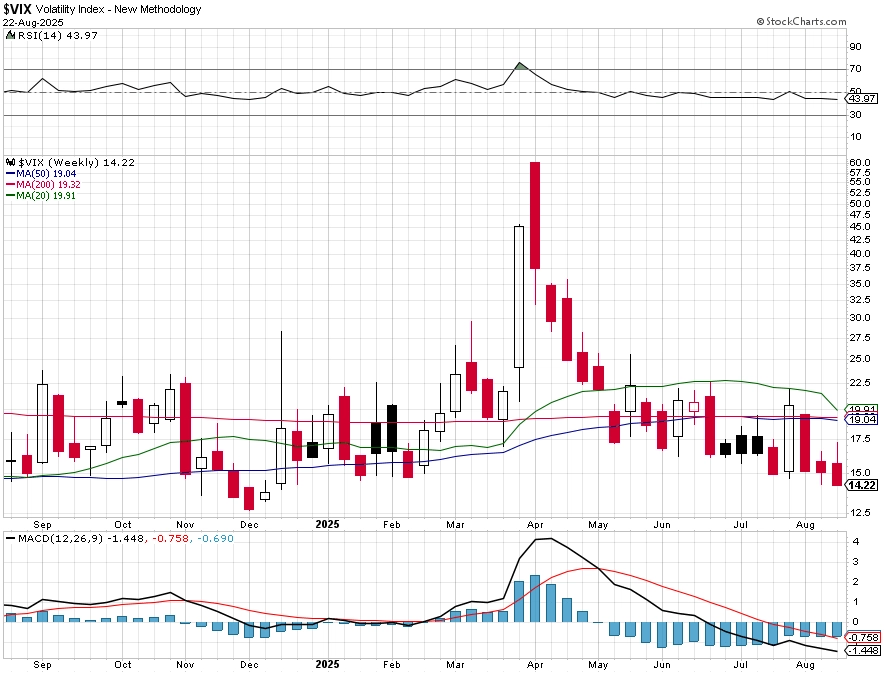Click the tallest blue MACD histogram bar
The height and width of the screenshot is (673, 884).
(535, 599)
